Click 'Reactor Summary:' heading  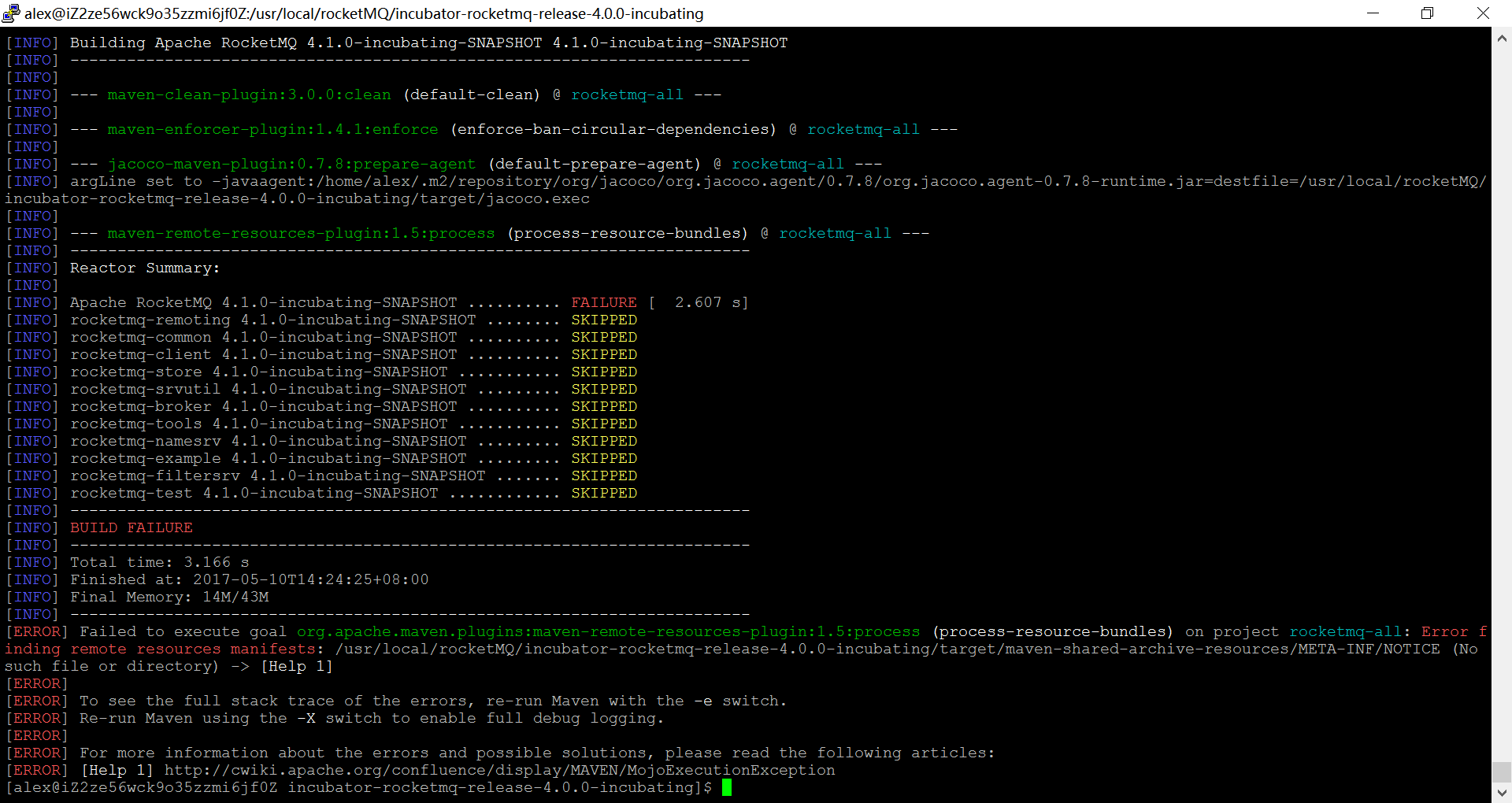[x=145, y=268]
